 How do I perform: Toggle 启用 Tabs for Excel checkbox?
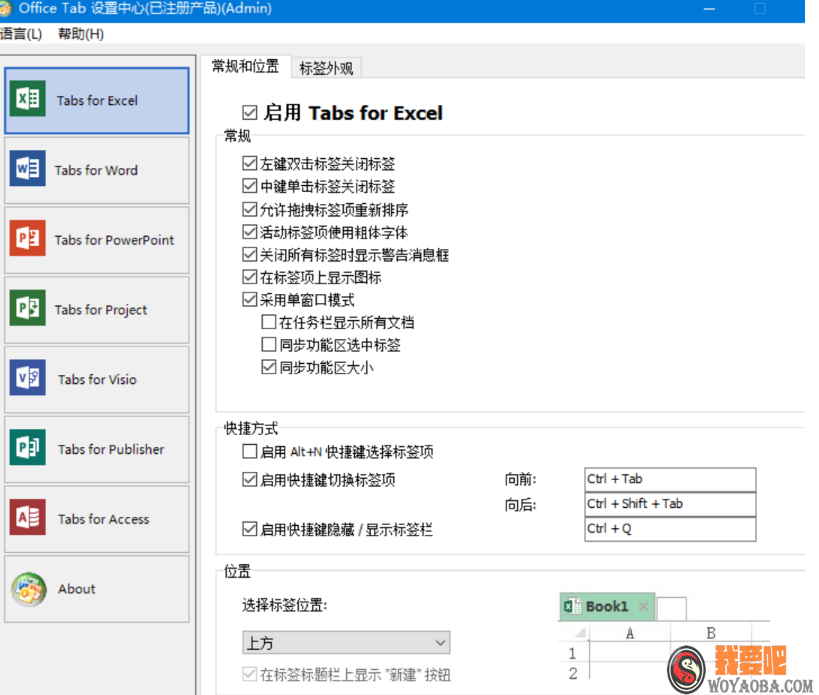(250, 112)
